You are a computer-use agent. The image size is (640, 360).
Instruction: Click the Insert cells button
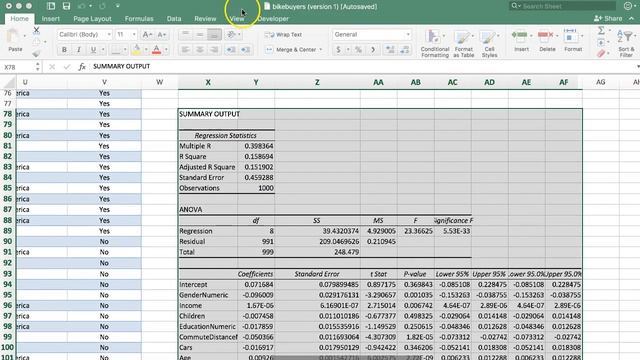coord(521,40)
